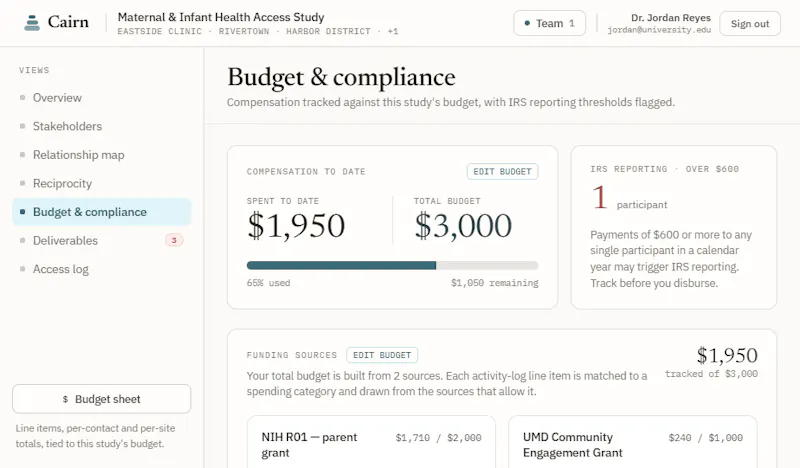The height and width of the screenshot is (468, 800).
Task: Sign out of the account
Action: click(x=749, y=23)
